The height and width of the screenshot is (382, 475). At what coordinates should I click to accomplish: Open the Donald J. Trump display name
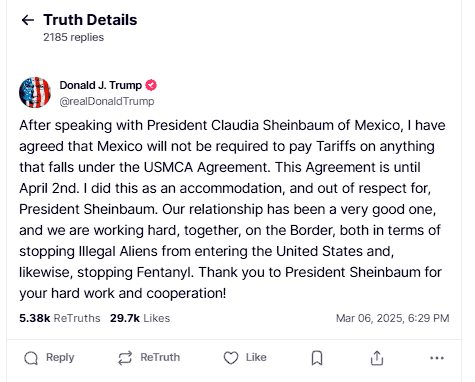101,85
